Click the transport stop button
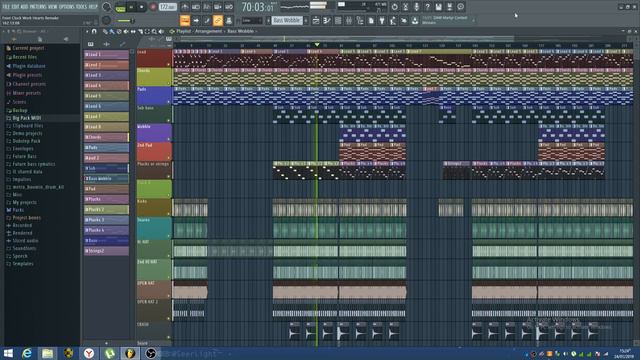 [x=142, y=7]
